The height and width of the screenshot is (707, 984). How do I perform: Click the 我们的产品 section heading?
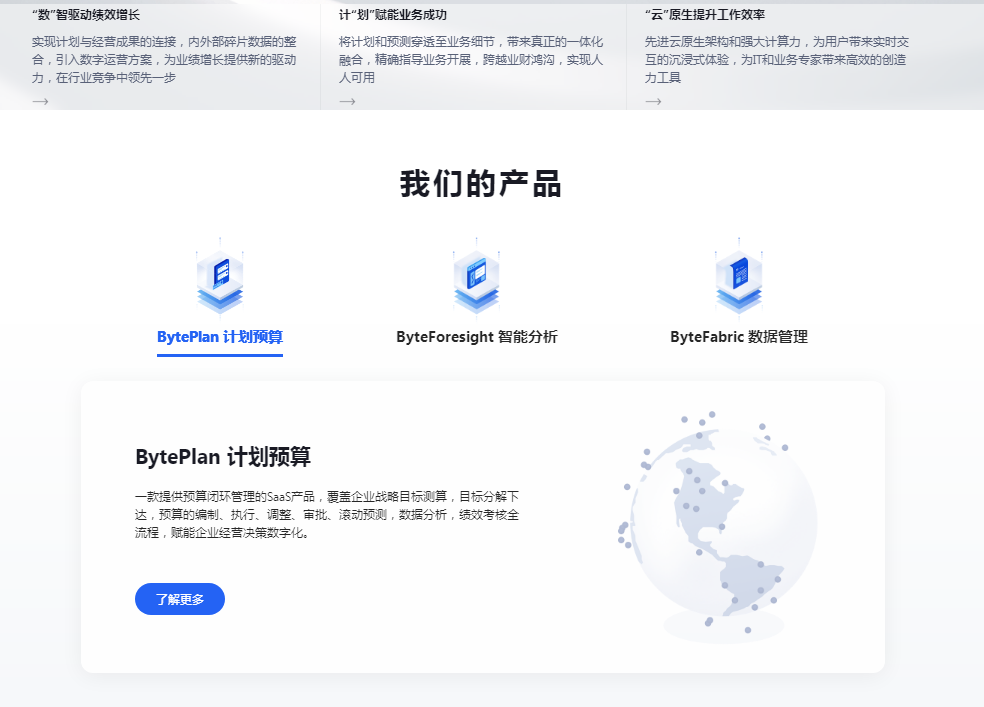pyautogui.click(x=480, y=184)
